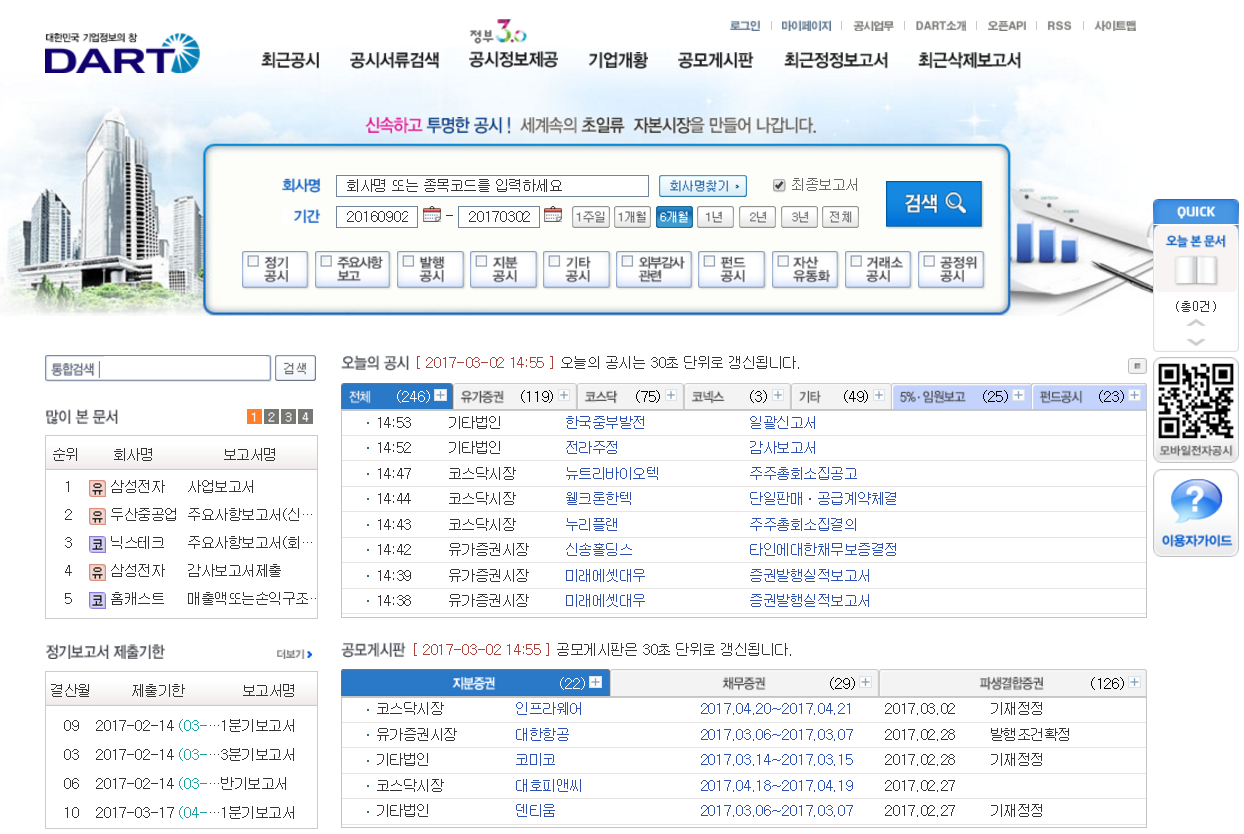
Task: Open the start date calendar picker
Action: 432,216
